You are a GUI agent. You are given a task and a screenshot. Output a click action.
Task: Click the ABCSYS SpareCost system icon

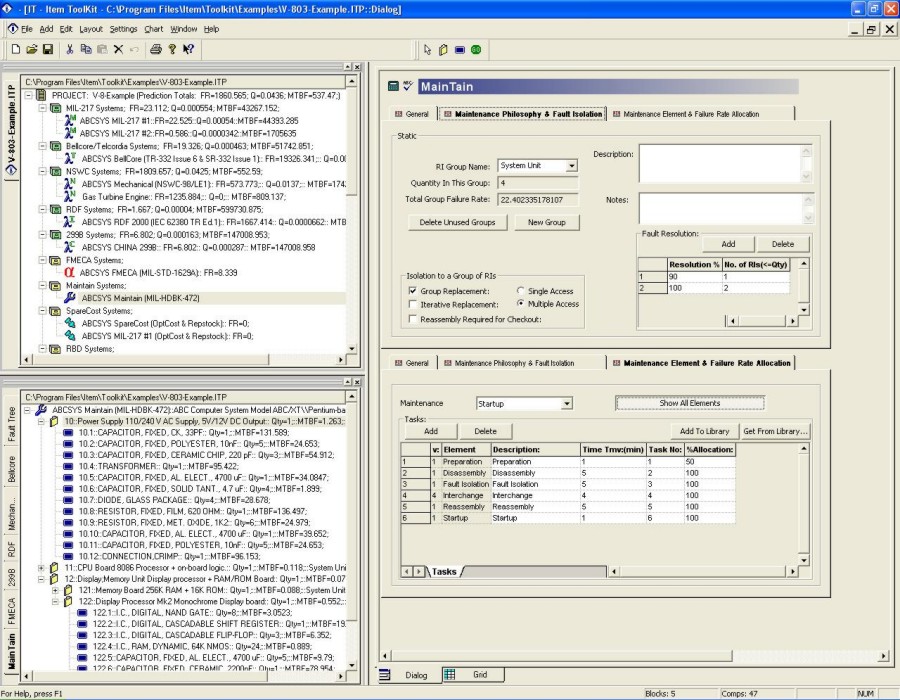[70, 323]
